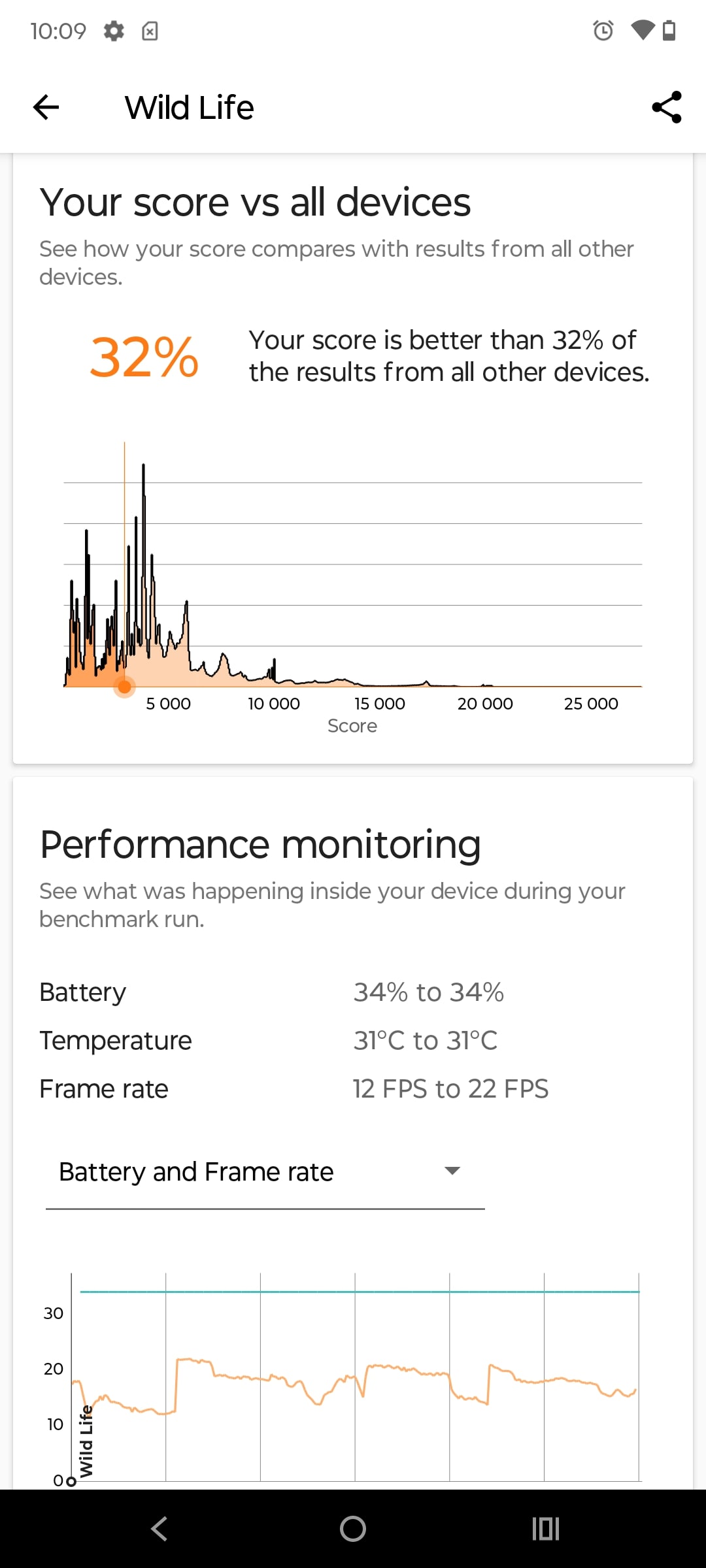Tap the orange 32% score value
The width and height of the screenshot is (706, 1568).
point(144,357)
